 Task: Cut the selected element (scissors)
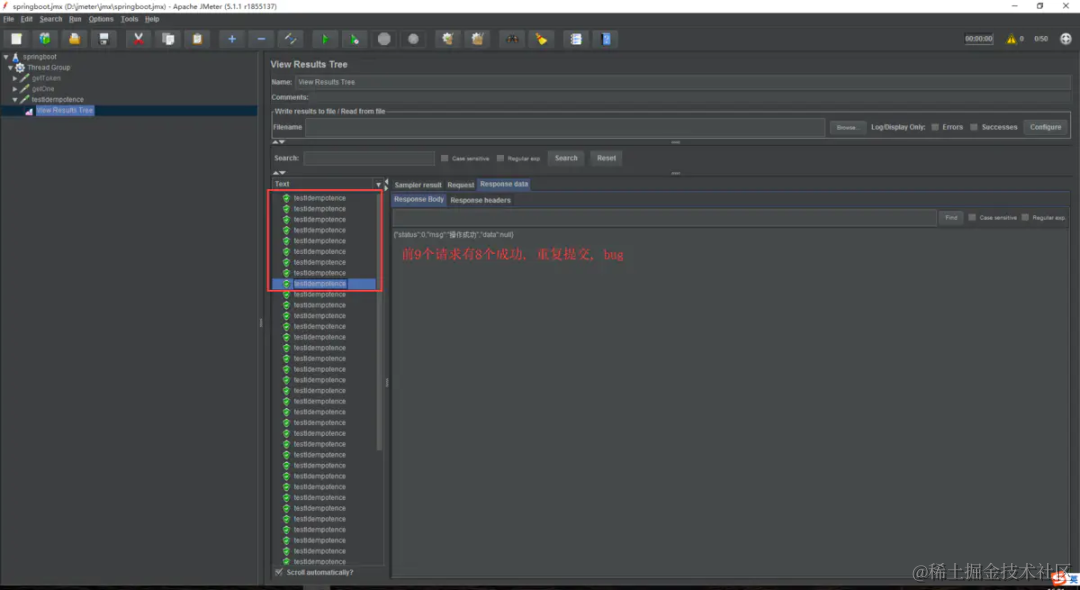click(138, 39)
